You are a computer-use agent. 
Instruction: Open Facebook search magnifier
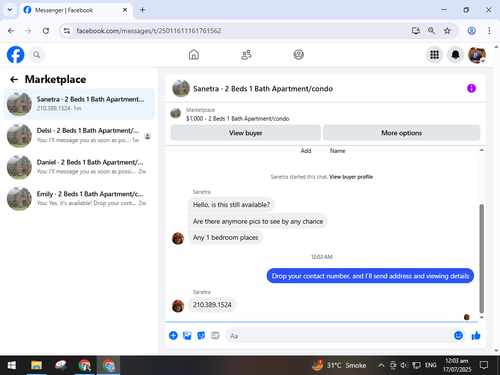[37, 55]
